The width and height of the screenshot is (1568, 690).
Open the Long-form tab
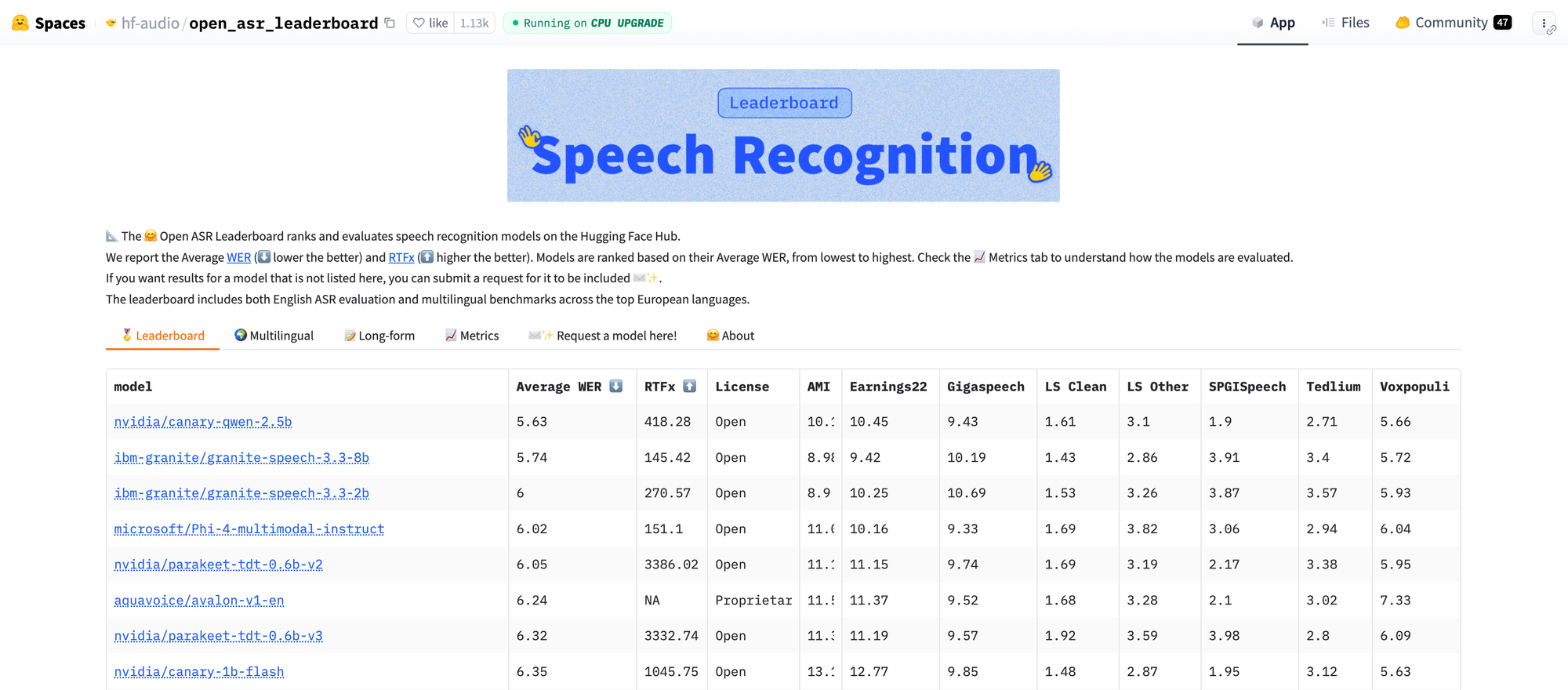(379, 336)
